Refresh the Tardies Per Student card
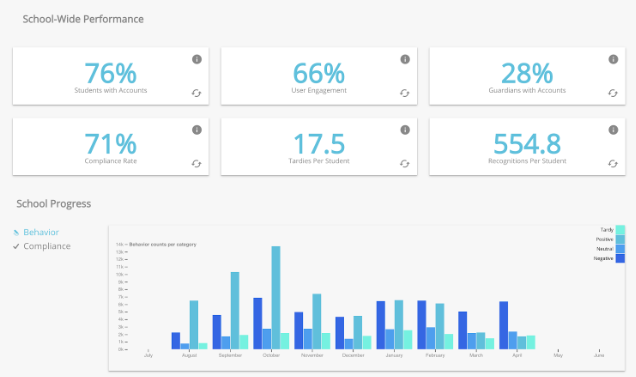Image resolution: width=636 pixels, height=377 pixels. pos(404,164)
